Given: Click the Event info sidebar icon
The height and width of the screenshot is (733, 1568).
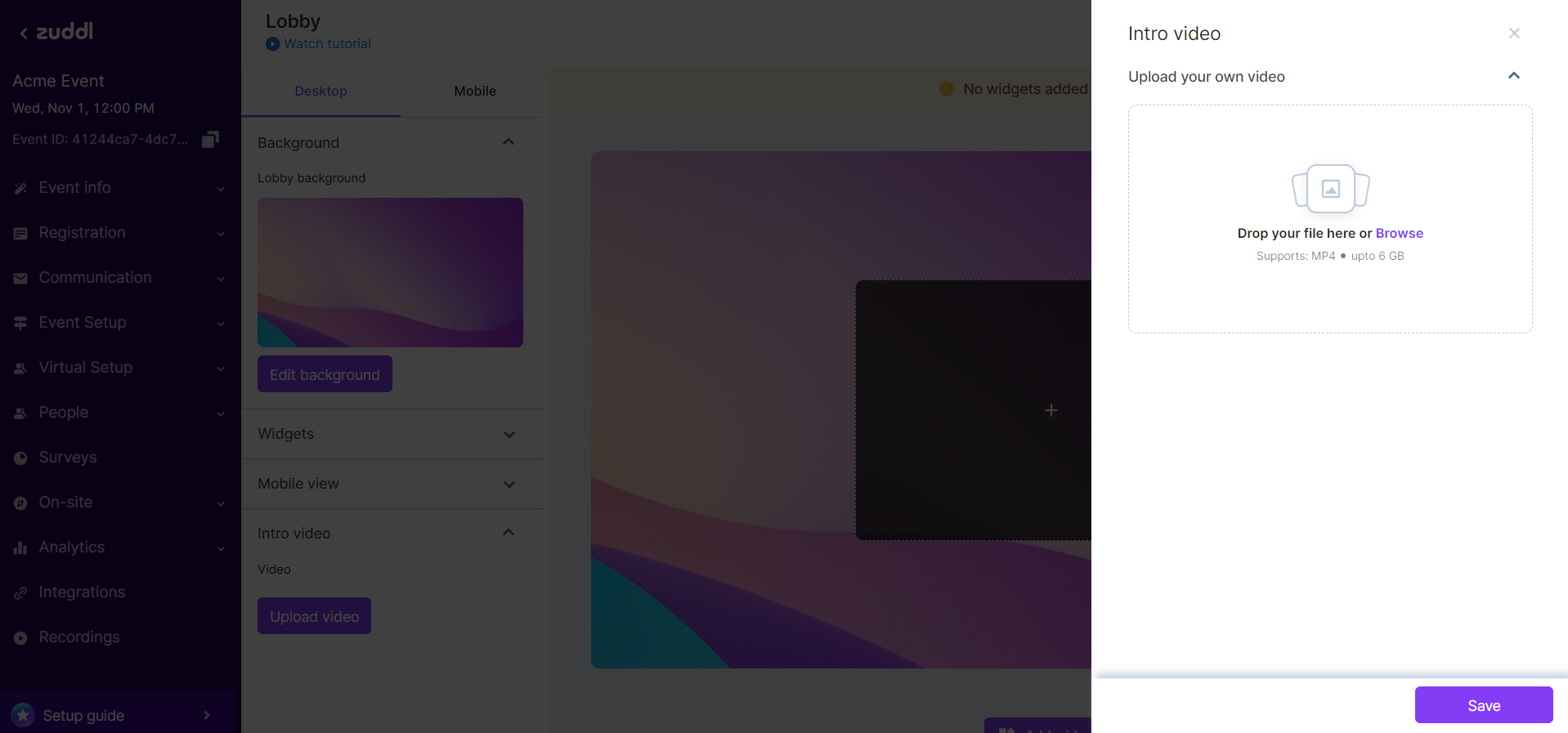Looking at the screenshot, I should click(x=20, y=188).
